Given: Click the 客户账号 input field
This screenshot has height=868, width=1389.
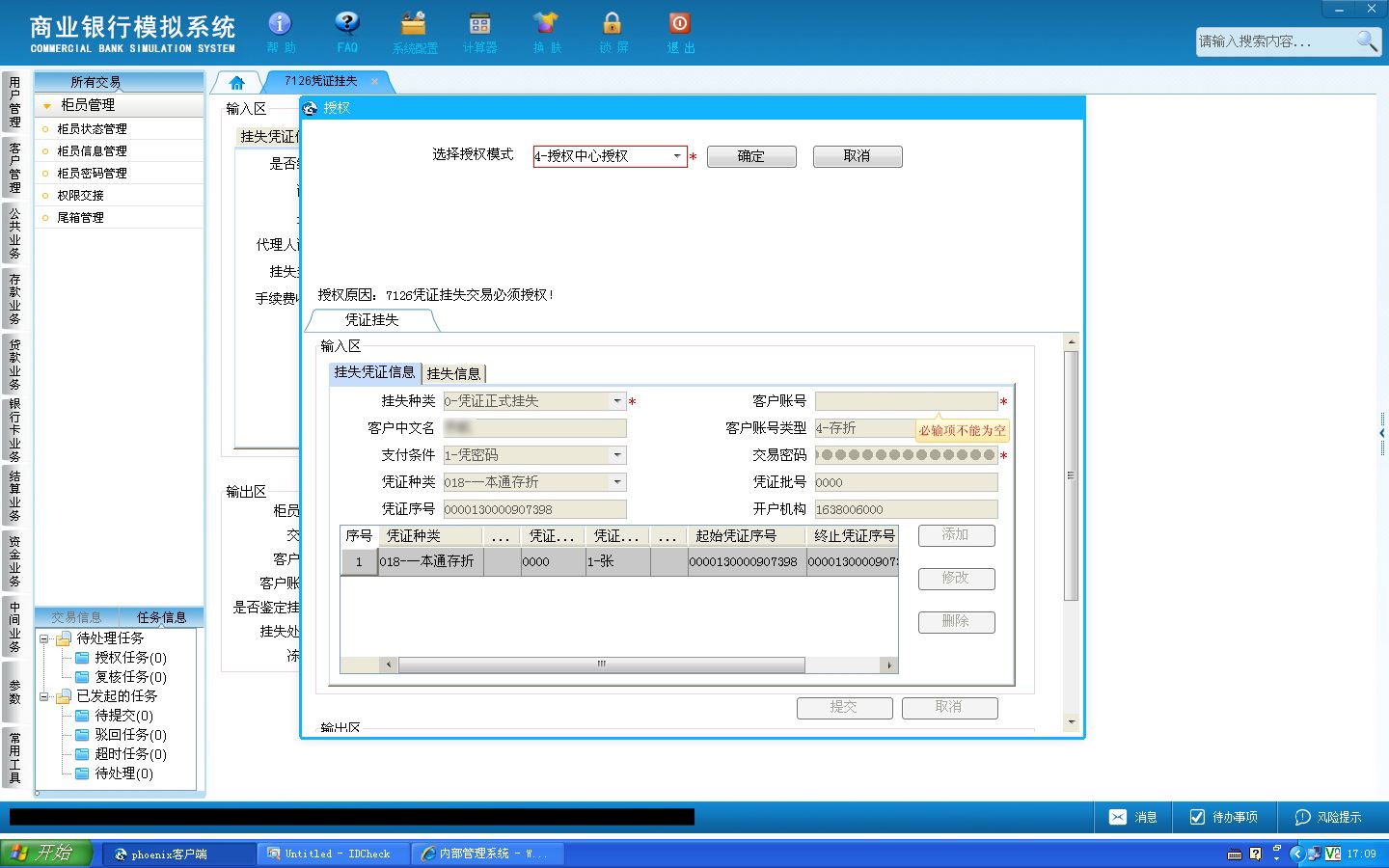Looking at the screenshot, I should (x=906, y=401).
